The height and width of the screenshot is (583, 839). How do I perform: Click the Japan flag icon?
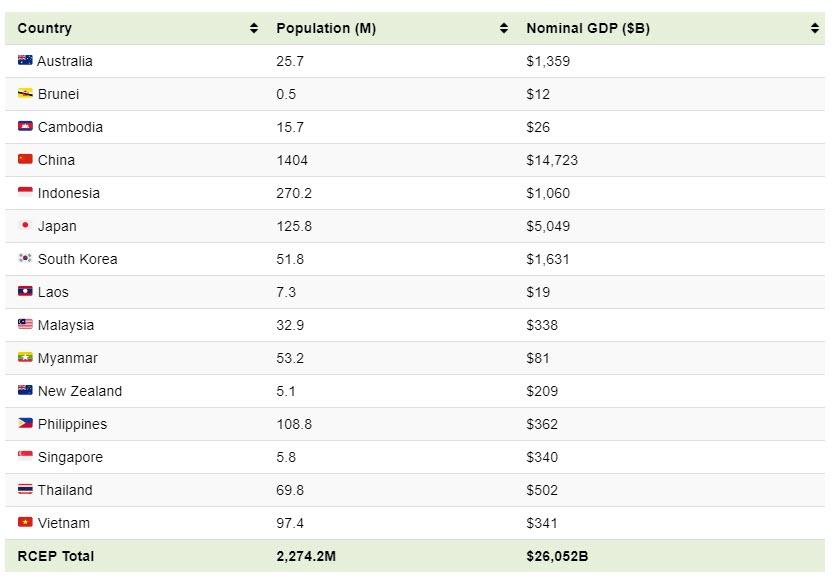pos(25,226)
